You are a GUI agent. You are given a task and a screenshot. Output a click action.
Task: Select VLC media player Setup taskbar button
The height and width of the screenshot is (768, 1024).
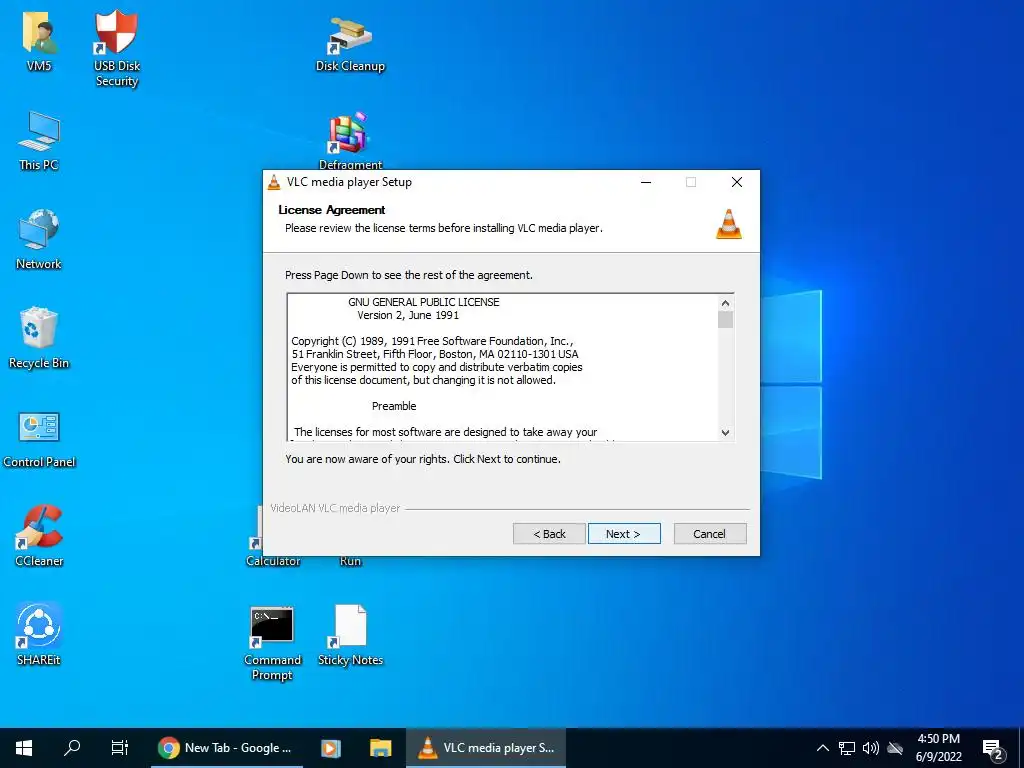(x=486, y=748)
